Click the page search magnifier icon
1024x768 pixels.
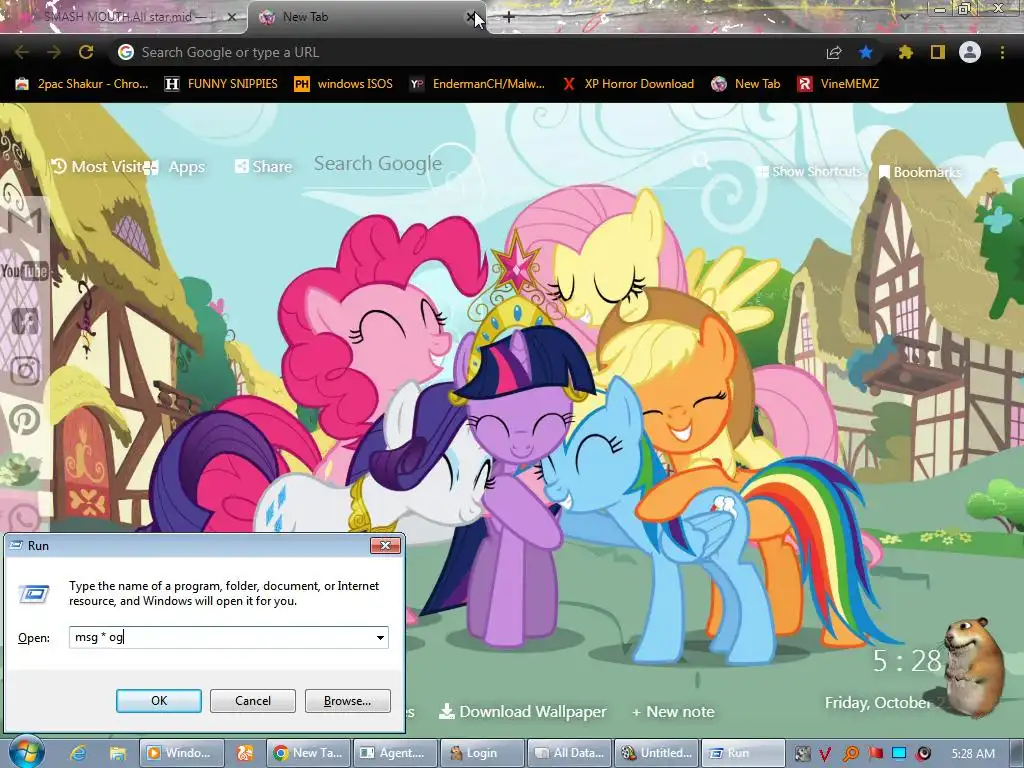(701, 161)
